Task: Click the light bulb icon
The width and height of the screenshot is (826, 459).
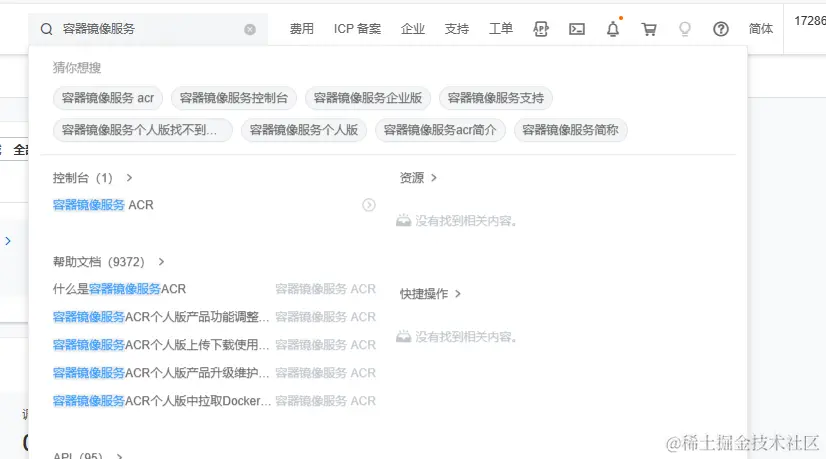Action: point(685,29)
